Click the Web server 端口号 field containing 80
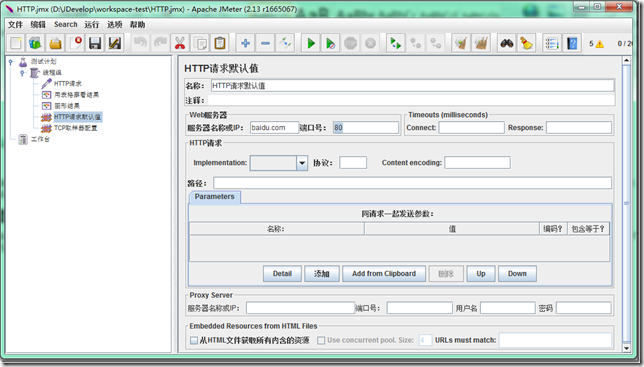The width and height of the screenshot is (644, 367). [x=366, y=128]
